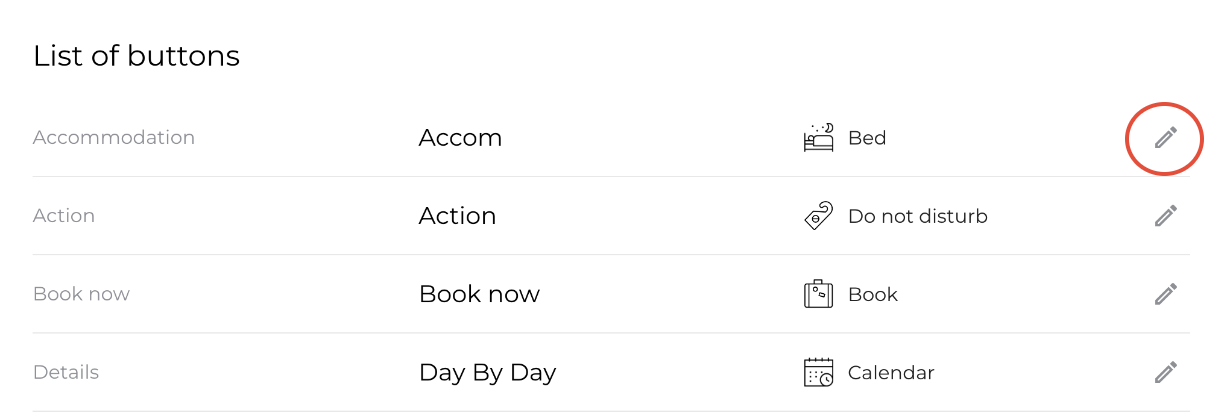Click the List of buttons heading
The image size is (1224, 413).
pyautogui.click(x=136, y=56)
